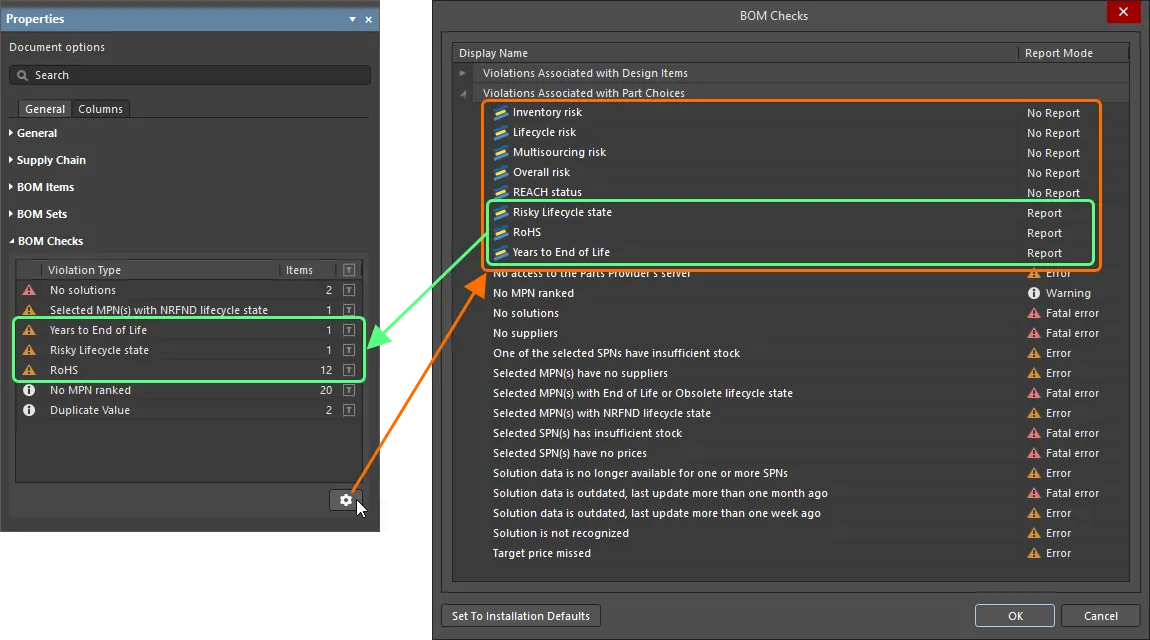Toggle the filter for the No solutions violation
The image size is (1150, 640).
(x=348, y=290)
